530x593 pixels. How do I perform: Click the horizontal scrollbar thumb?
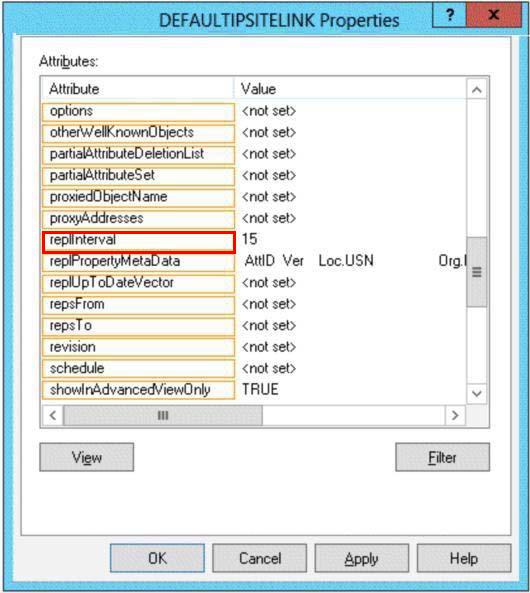click(x=163, y=415)
